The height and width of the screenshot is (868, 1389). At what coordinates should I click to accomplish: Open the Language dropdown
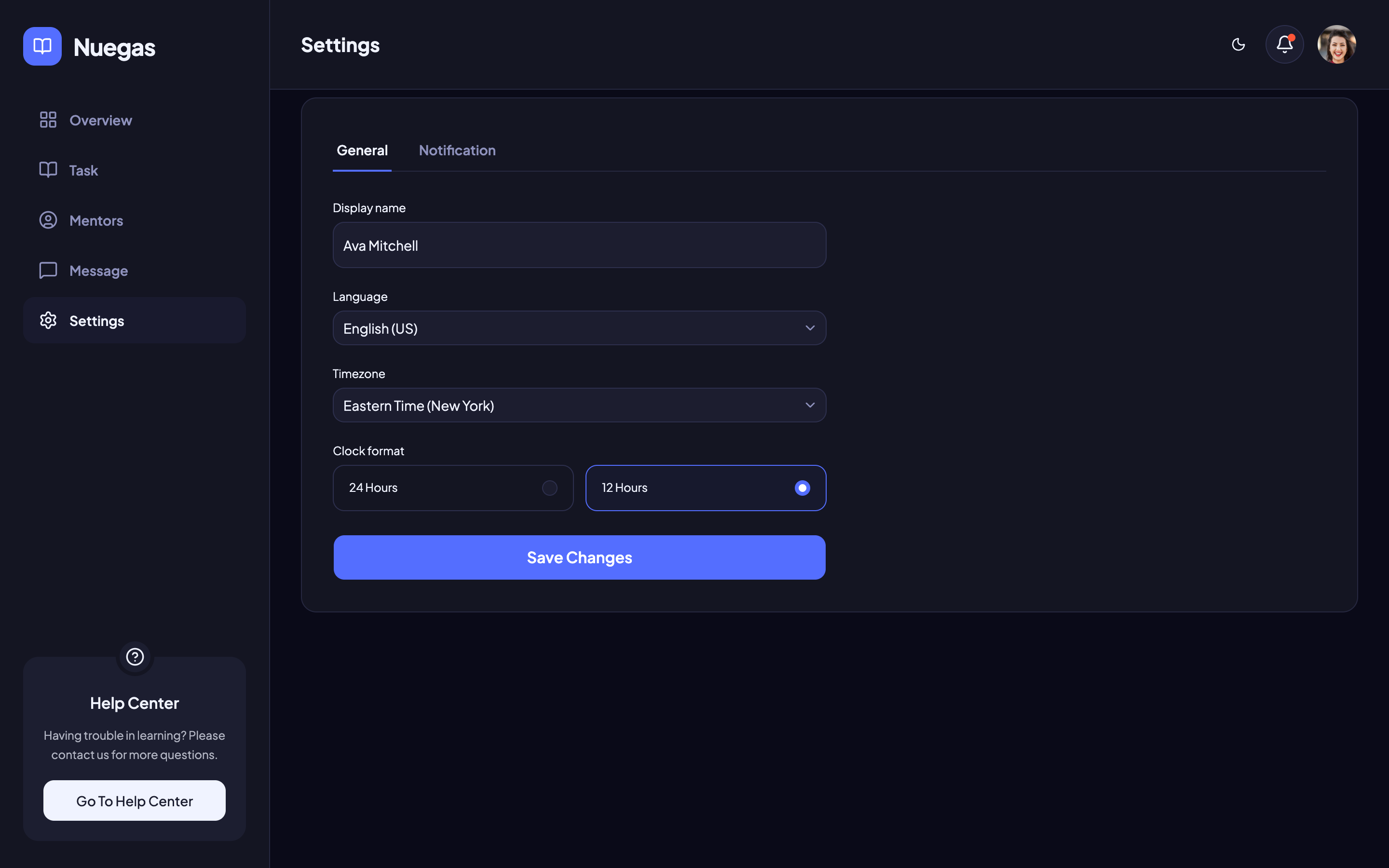579,328
